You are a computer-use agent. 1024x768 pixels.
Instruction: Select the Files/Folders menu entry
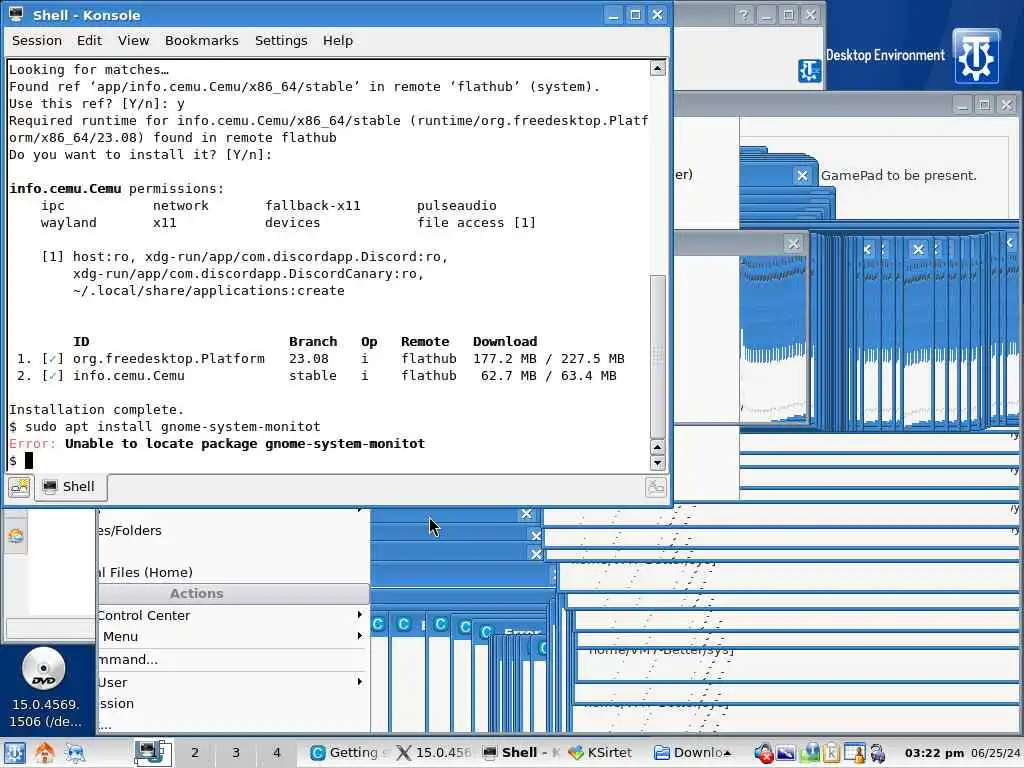coord(232,530)
